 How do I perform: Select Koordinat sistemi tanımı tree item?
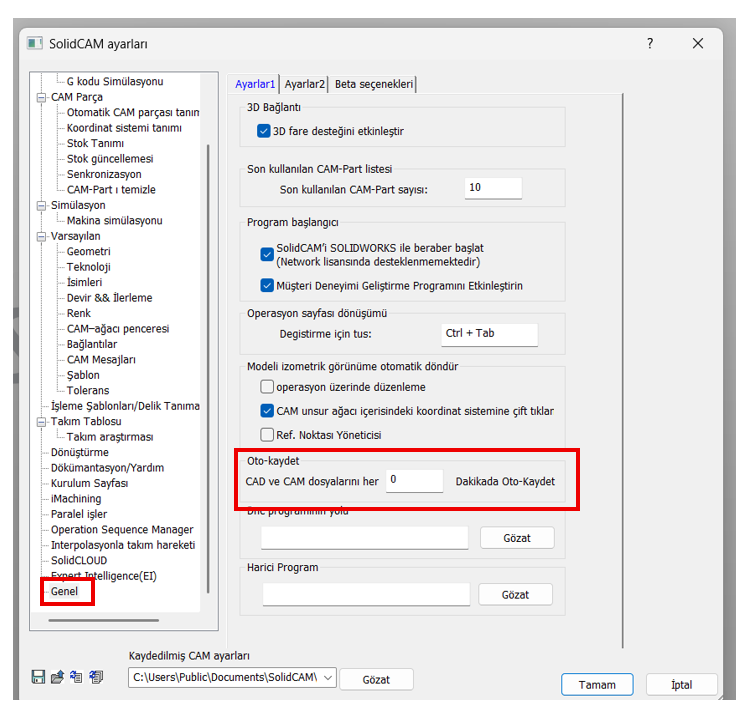tap(124, 128)
